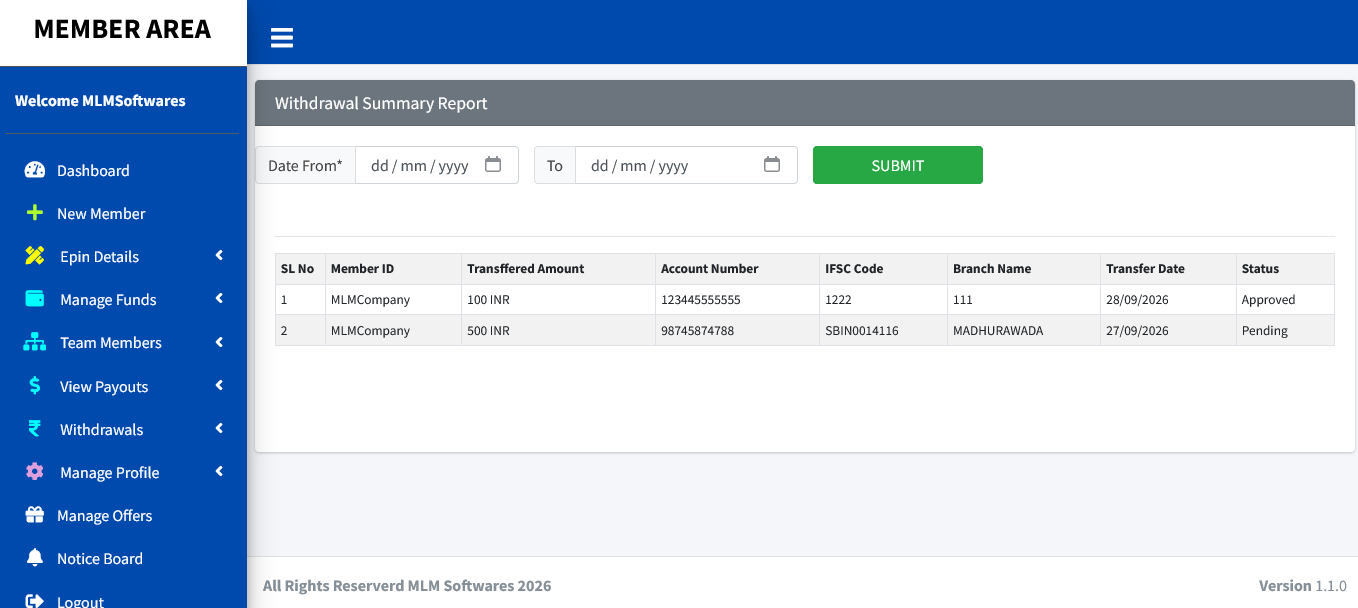Image resolution: width=1358 pixels, height=608 pixels.
Task: Click the MADHURAWADA branch cell
Action: [1024, 331]
